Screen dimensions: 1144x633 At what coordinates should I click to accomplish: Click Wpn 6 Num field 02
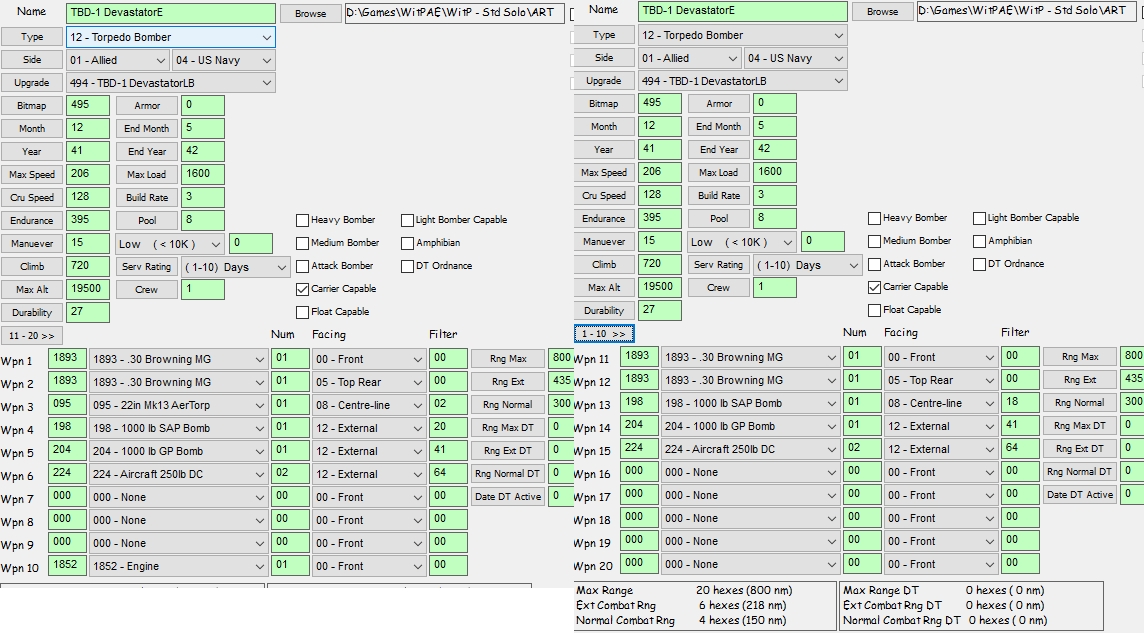tap(290, 474)
